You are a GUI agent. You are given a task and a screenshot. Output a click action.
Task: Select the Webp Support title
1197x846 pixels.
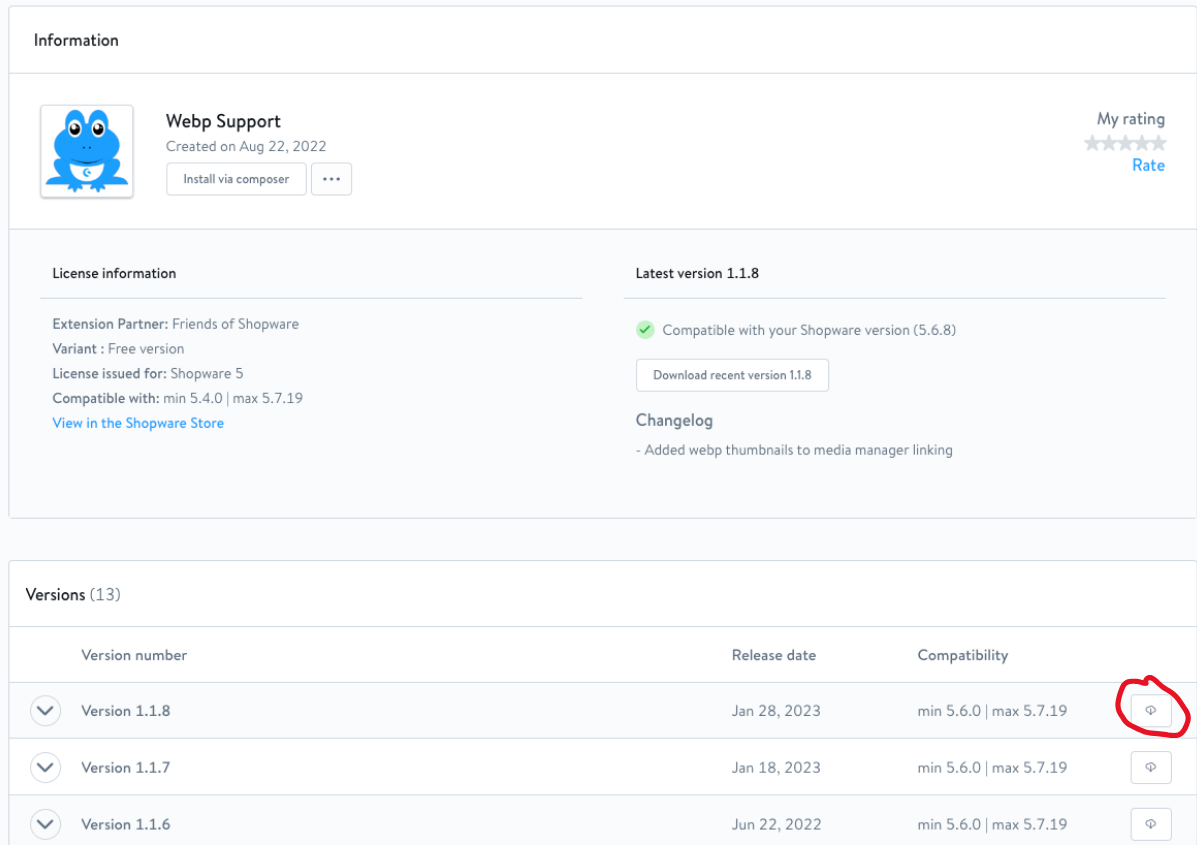223,121
